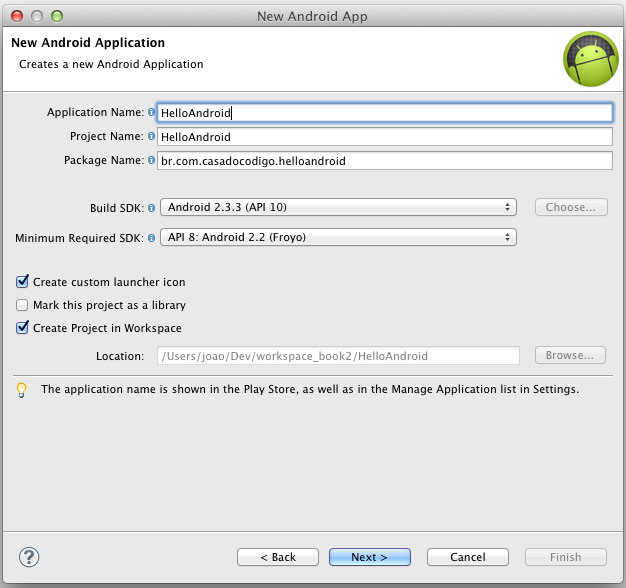Open the Minimum Required SDK dropdown

pyautogui.click(x=337, y=238)
